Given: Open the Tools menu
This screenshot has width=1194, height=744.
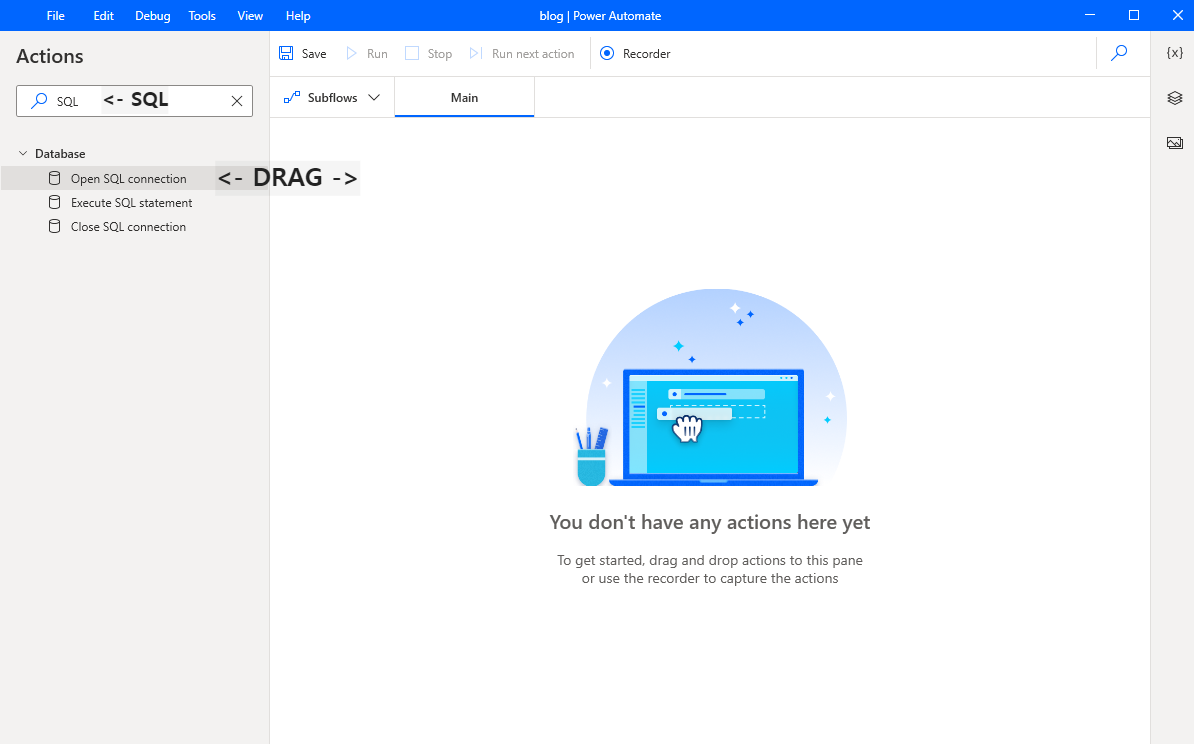Looking at the screenshot, I should coord(202,15).
